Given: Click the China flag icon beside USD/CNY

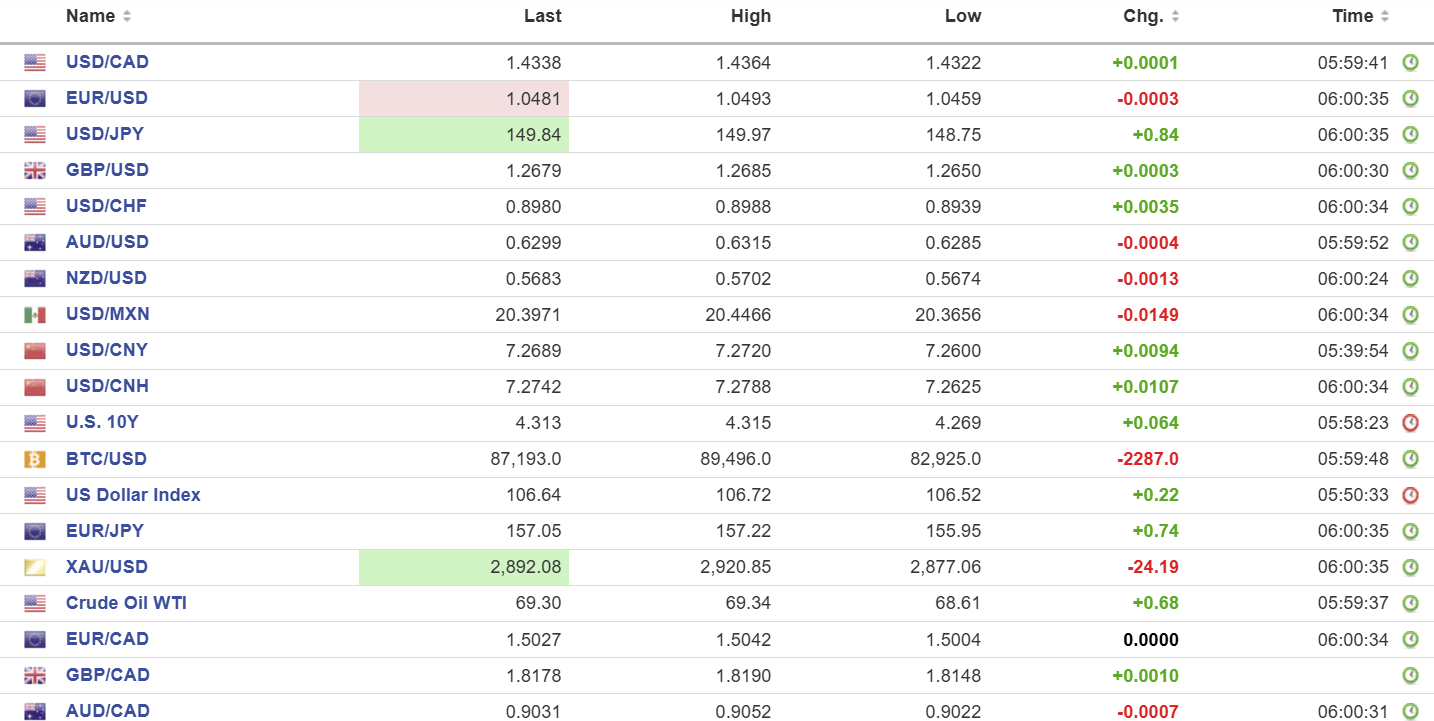Looking at the screenshot, I should [x=35, y=351].
